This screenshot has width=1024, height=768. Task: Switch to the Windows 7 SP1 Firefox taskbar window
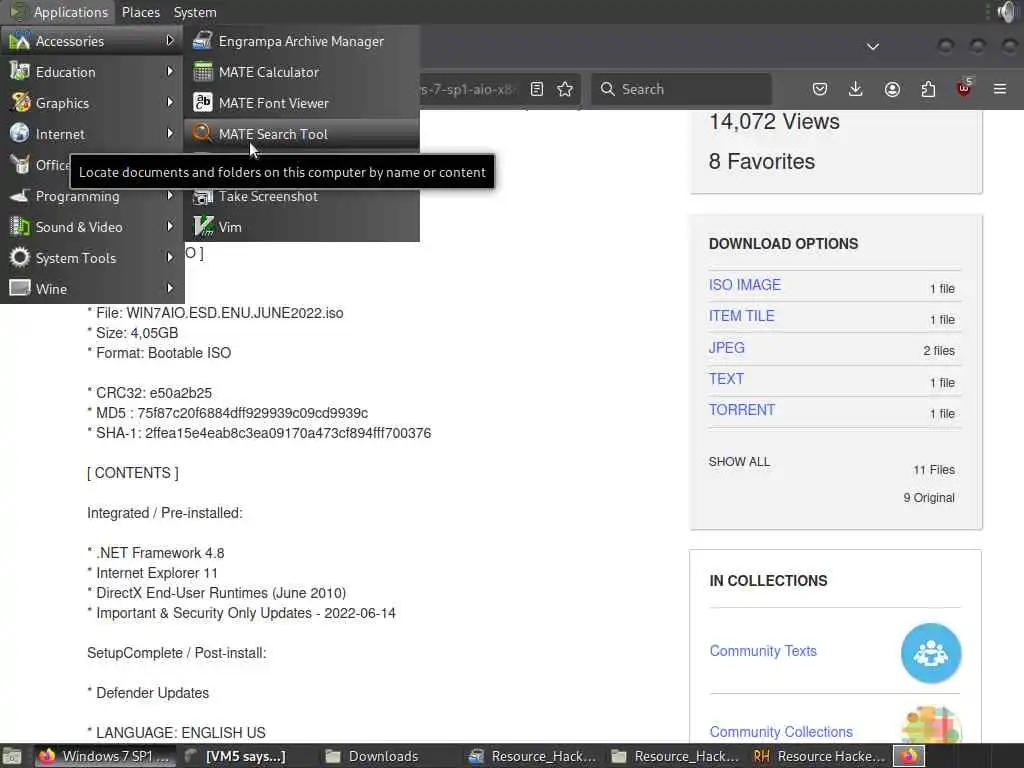click(104, 756)
